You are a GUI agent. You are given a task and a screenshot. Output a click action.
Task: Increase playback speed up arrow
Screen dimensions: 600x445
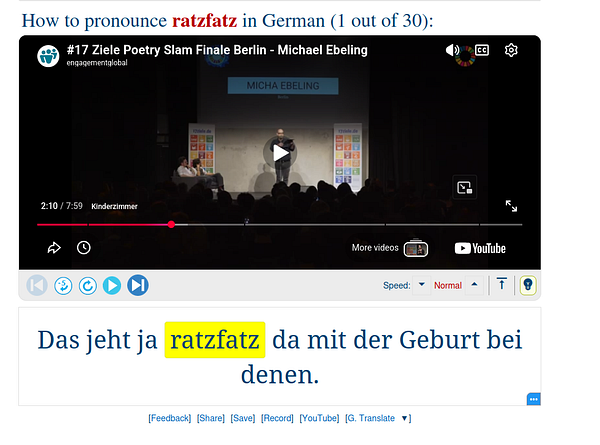click(x=474, y=285)
